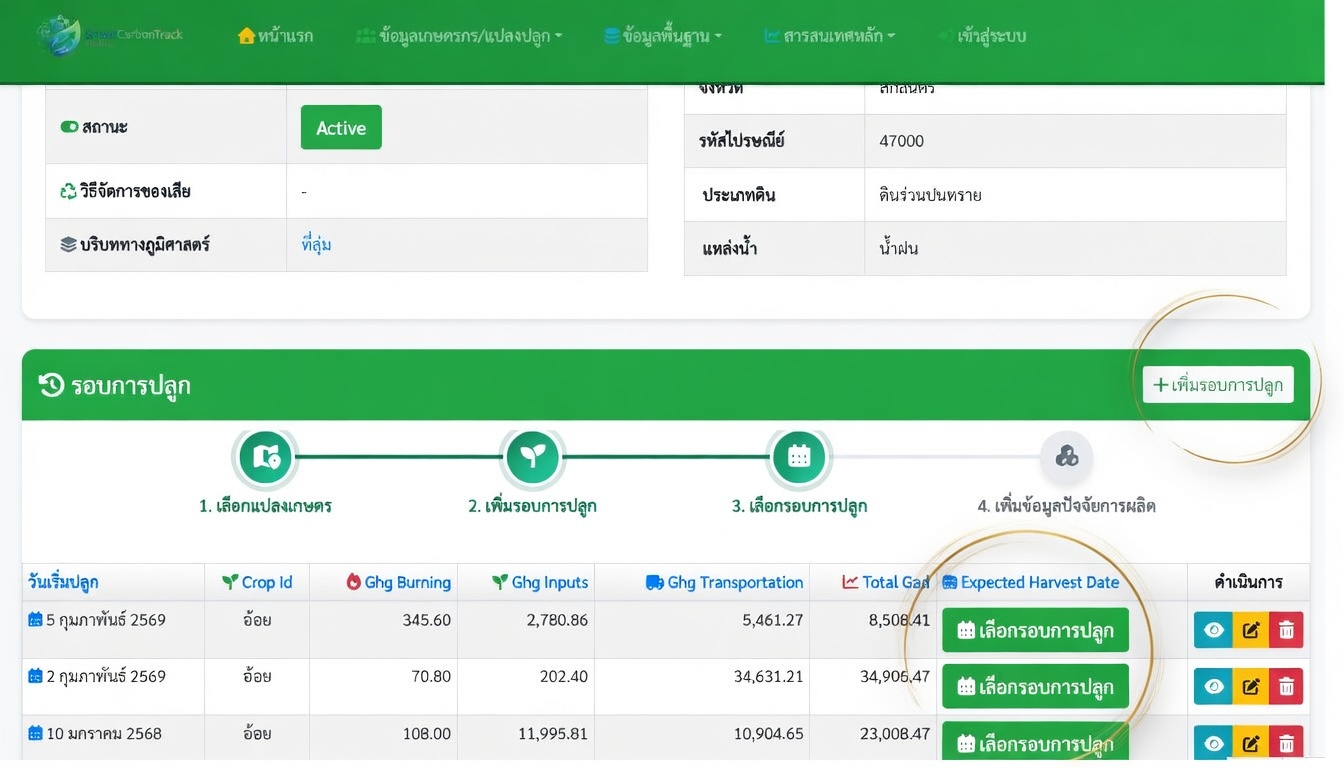Click the แหล่งน้ำ water source label
This screenshot has height=768, width=1344.
[729, 248]
